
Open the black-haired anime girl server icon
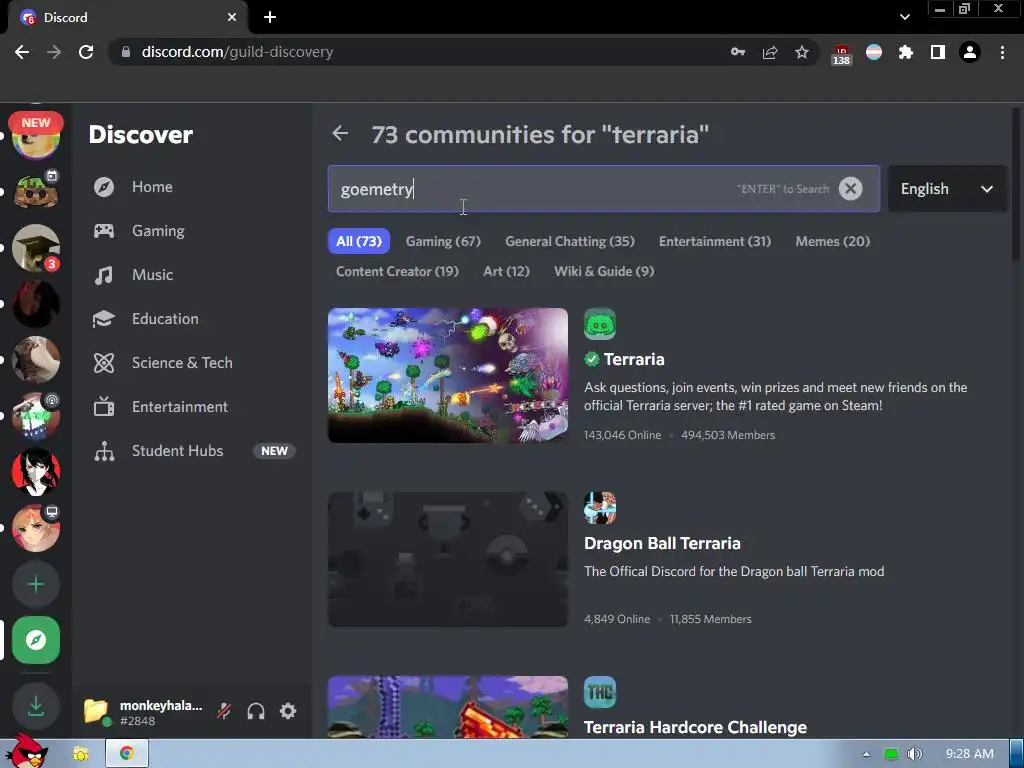tap(36, 472)
